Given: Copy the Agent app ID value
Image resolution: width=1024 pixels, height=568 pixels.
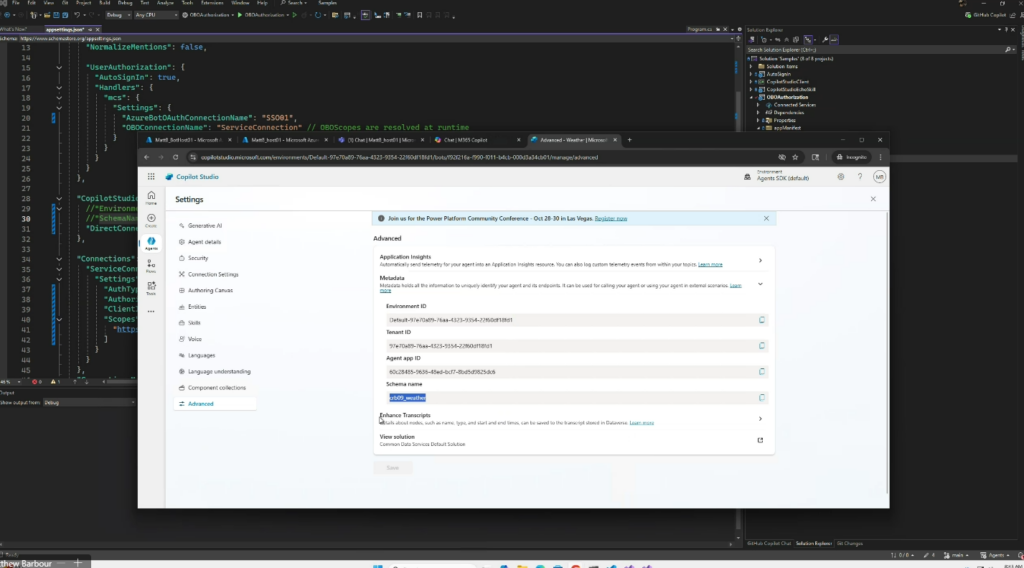Looking at the screenshot, I should (761, 371).
